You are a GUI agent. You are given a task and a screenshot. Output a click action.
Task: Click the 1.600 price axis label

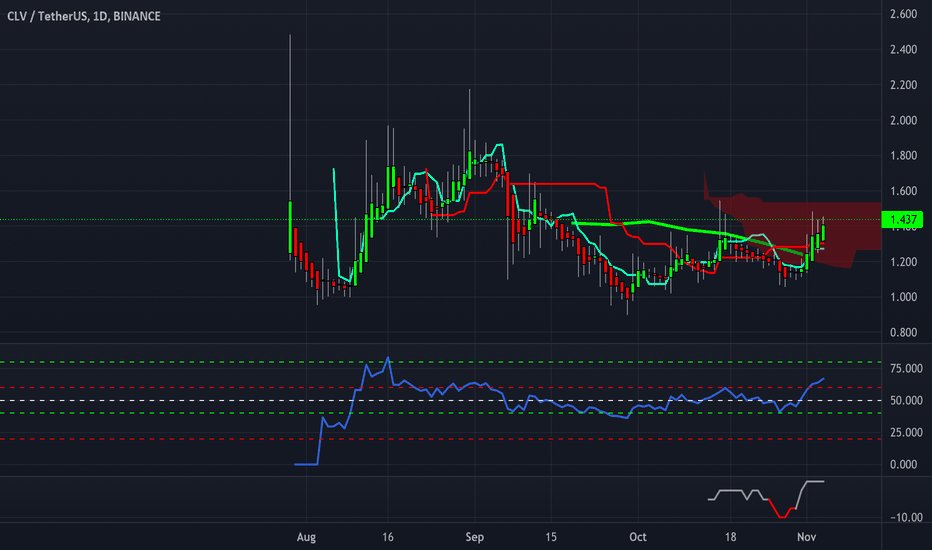[x=903, y=191]
